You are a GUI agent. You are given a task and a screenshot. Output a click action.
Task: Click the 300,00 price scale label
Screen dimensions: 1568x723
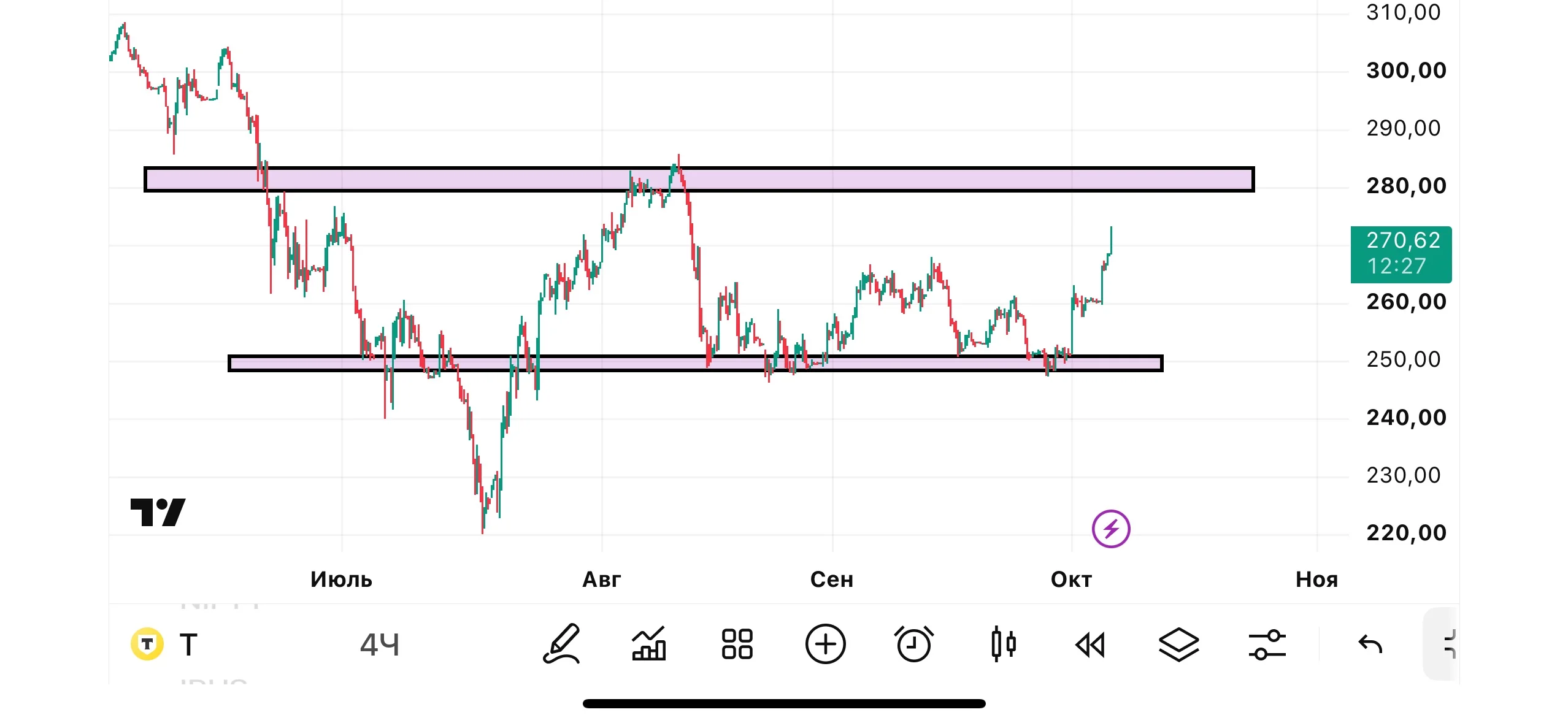[1406, 71]
